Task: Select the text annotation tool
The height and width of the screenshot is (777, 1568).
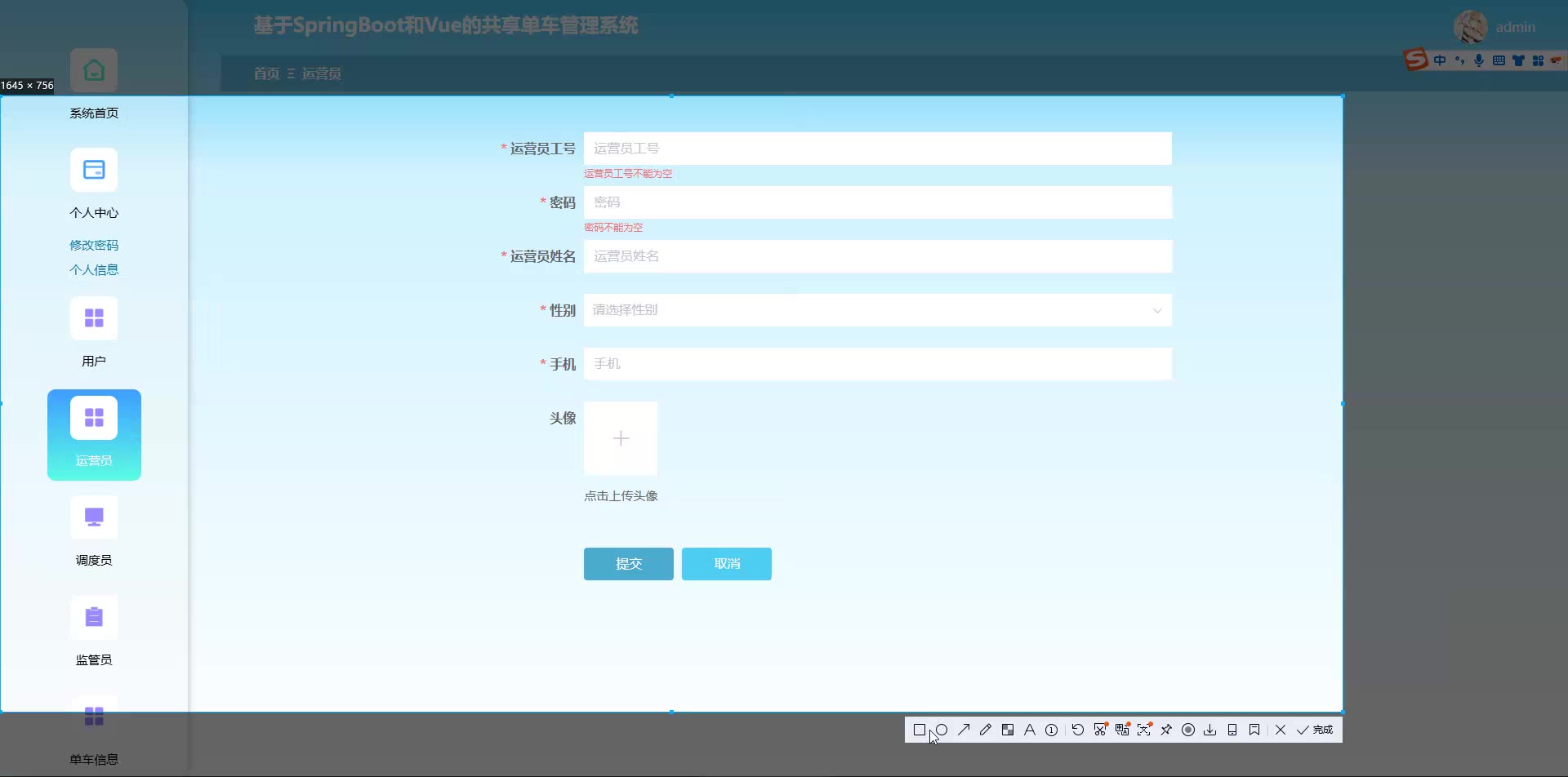Action: 1030,730
